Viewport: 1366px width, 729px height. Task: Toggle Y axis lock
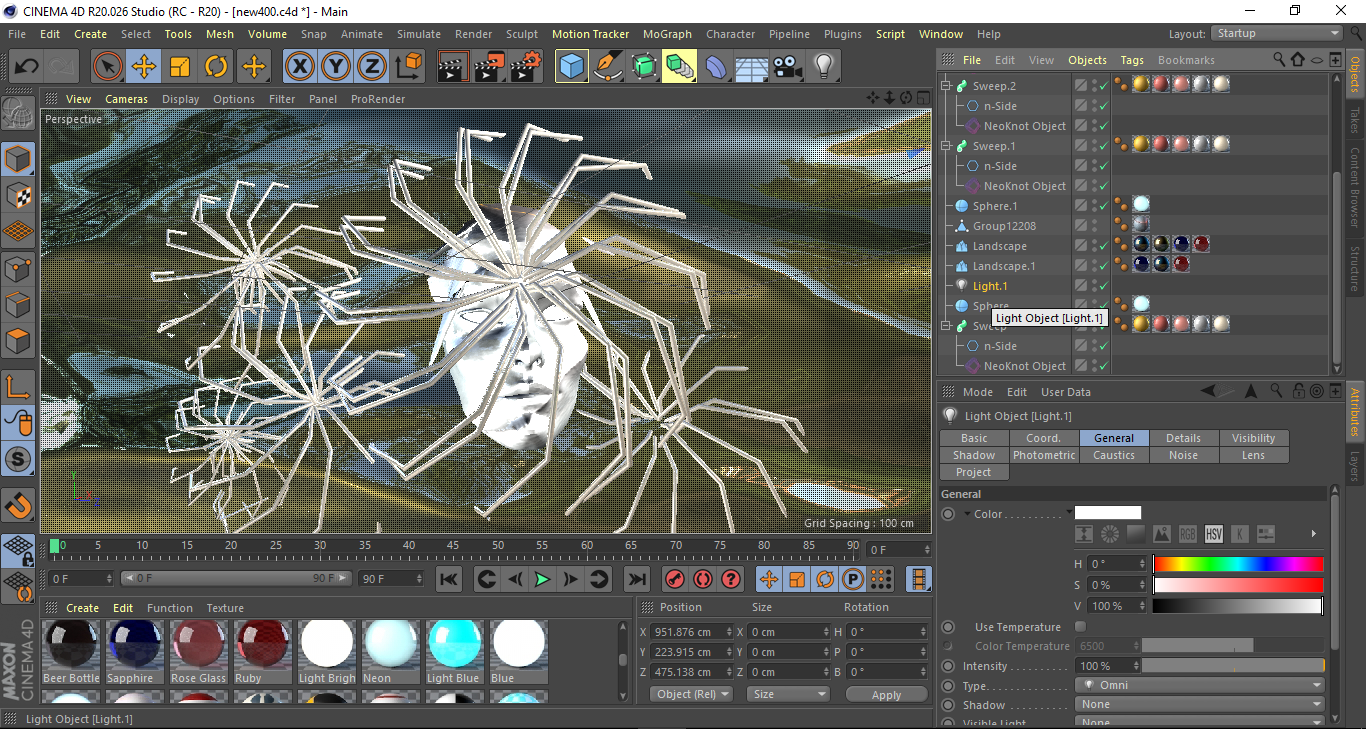point(336,67)
